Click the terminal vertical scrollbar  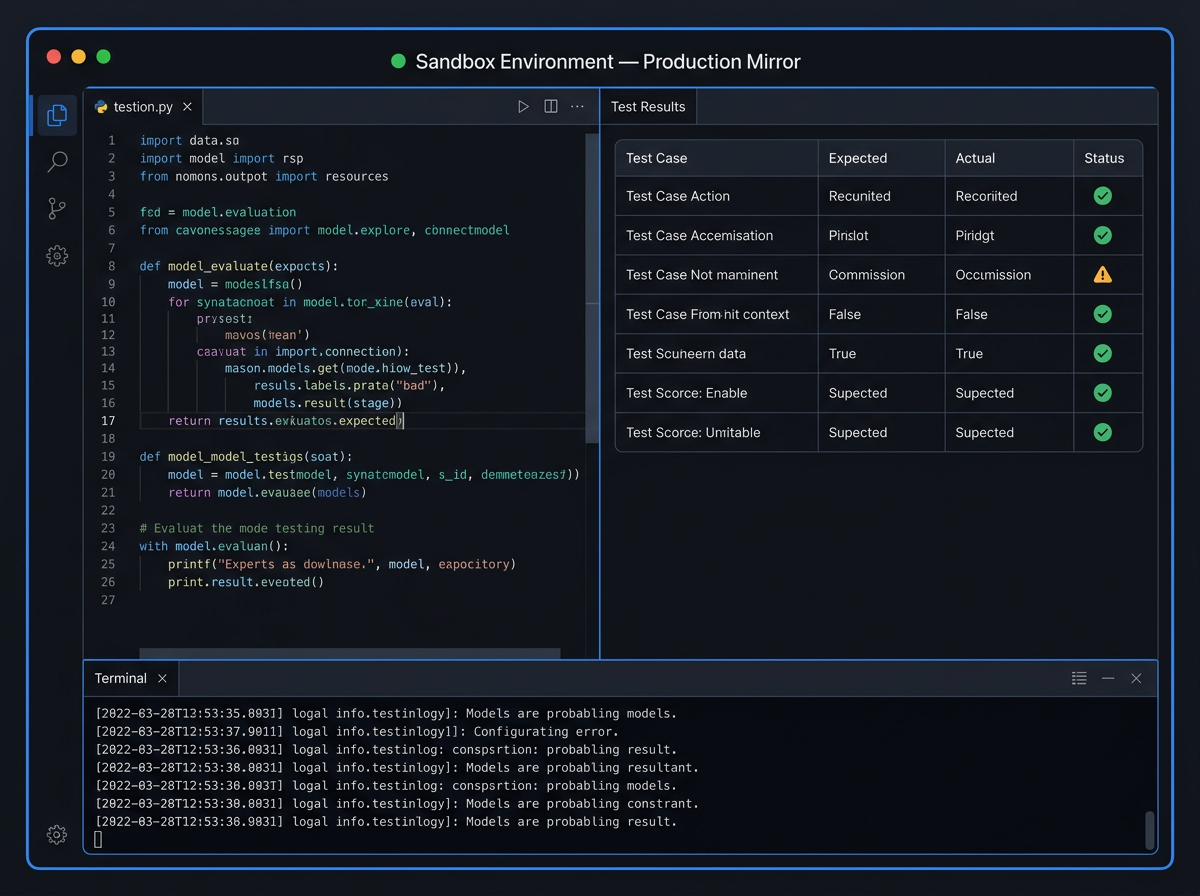click(x=1150, y=830)
